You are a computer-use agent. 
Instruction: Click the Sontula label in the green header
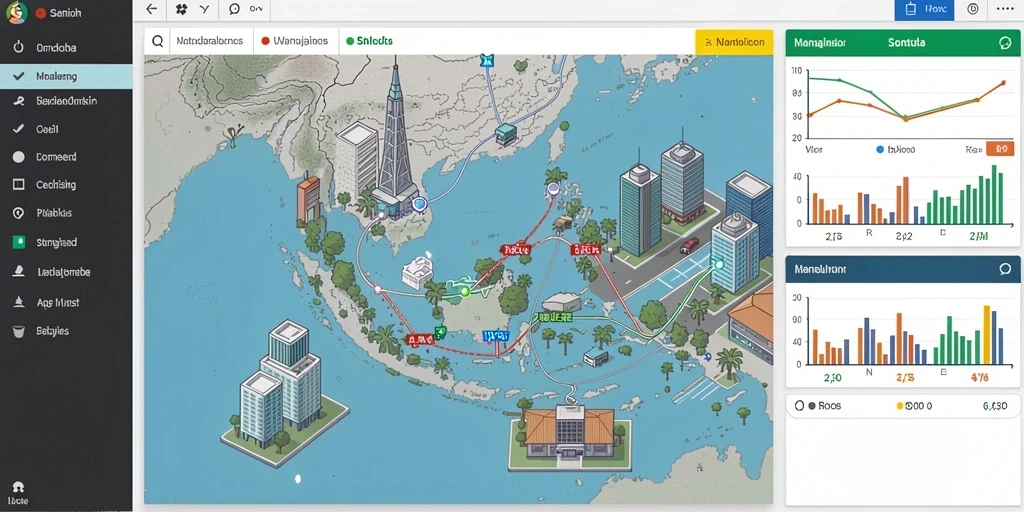click(906, 42)
